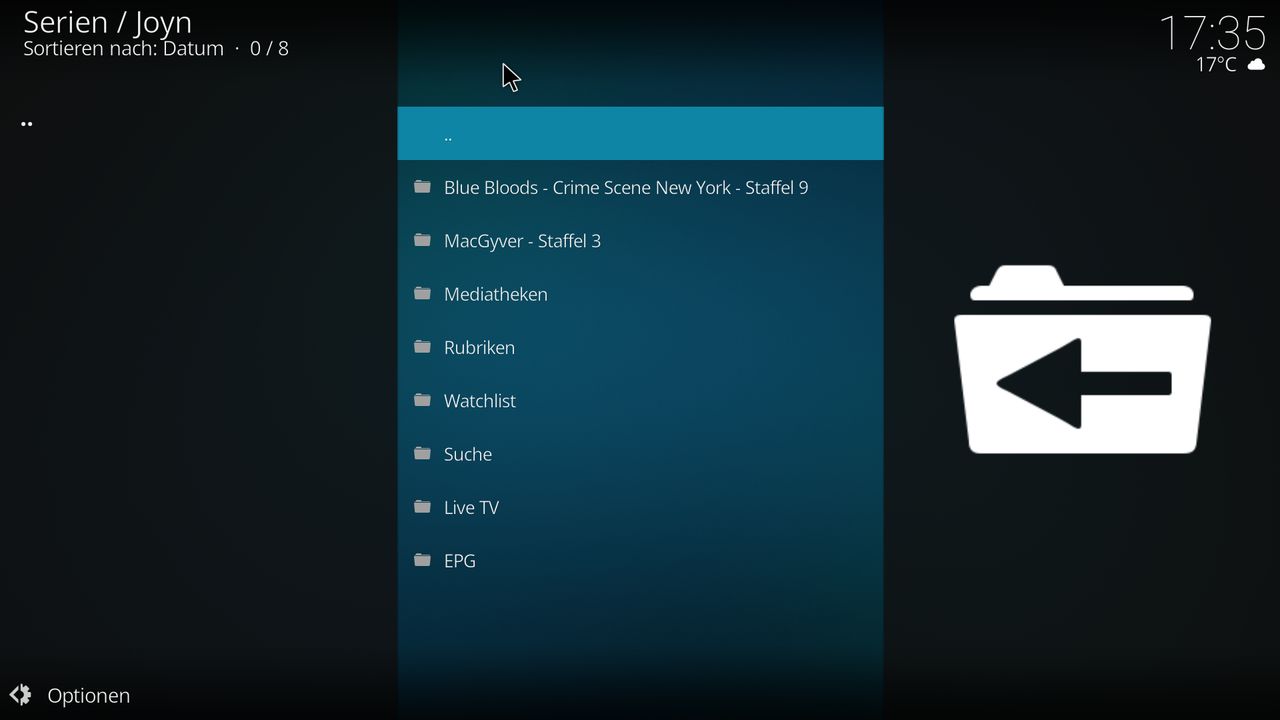This screenshot has height=720, width=1280.
Task: Open MacGyver - Staffel 3 entry
Action: [x=640, y=240]
